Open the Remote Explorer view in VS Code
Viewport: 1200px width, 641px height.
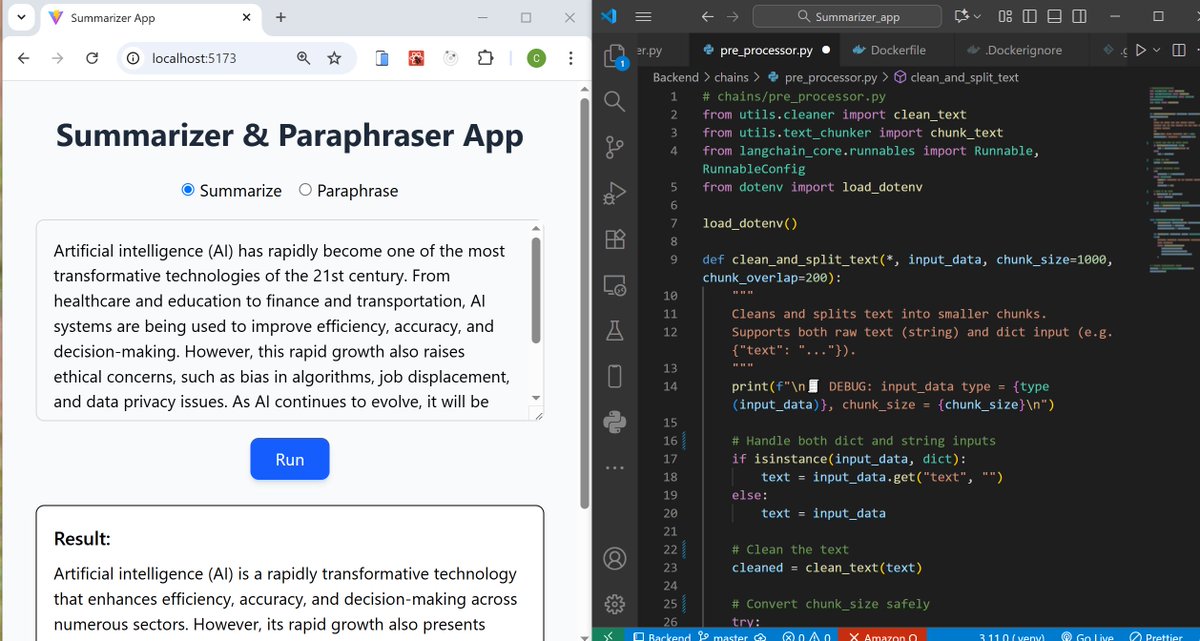pyautogui.click(x=614, y=285)
